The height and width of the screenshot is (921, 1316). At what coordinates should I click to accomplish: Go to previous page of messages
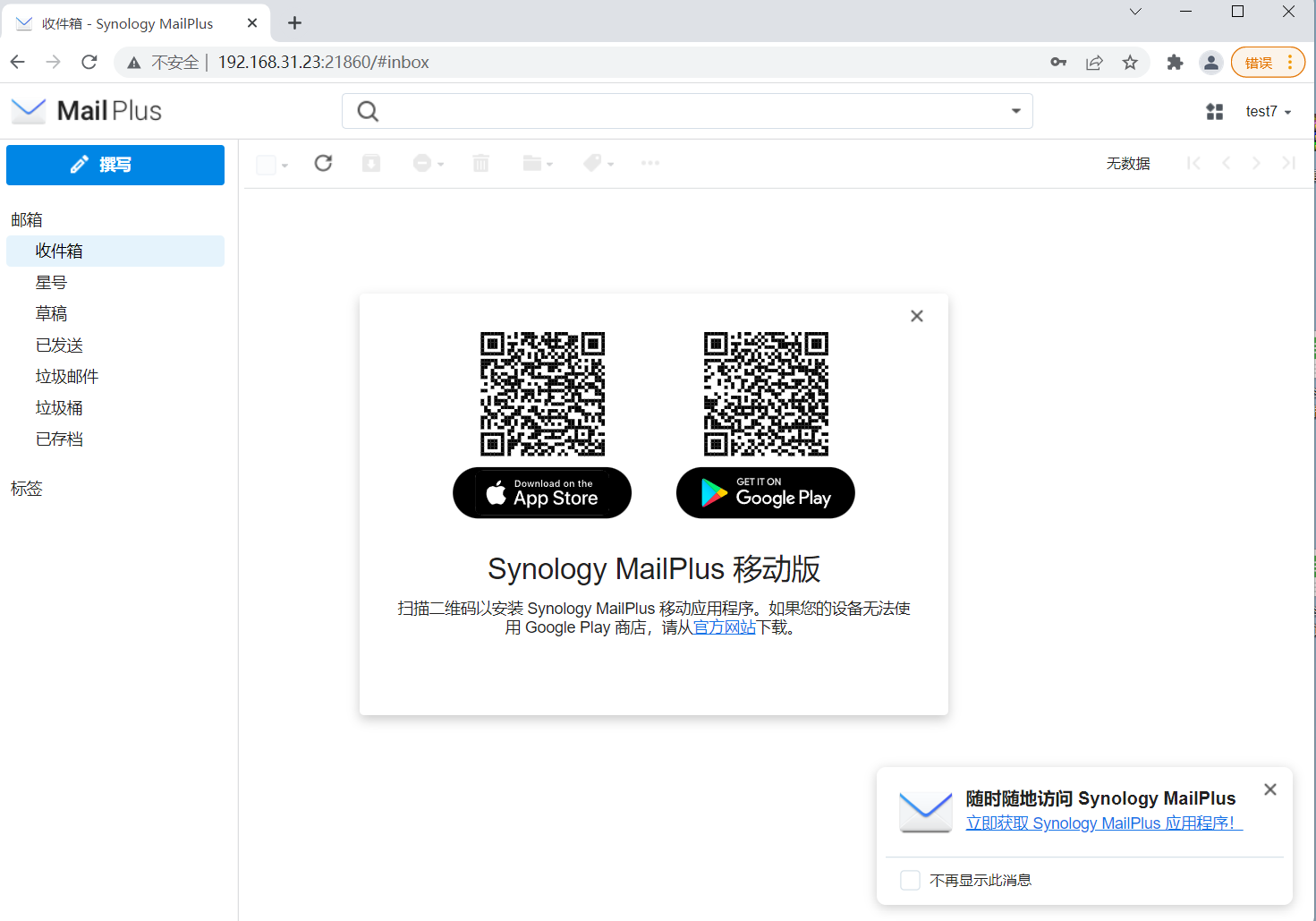[1226, 163]
